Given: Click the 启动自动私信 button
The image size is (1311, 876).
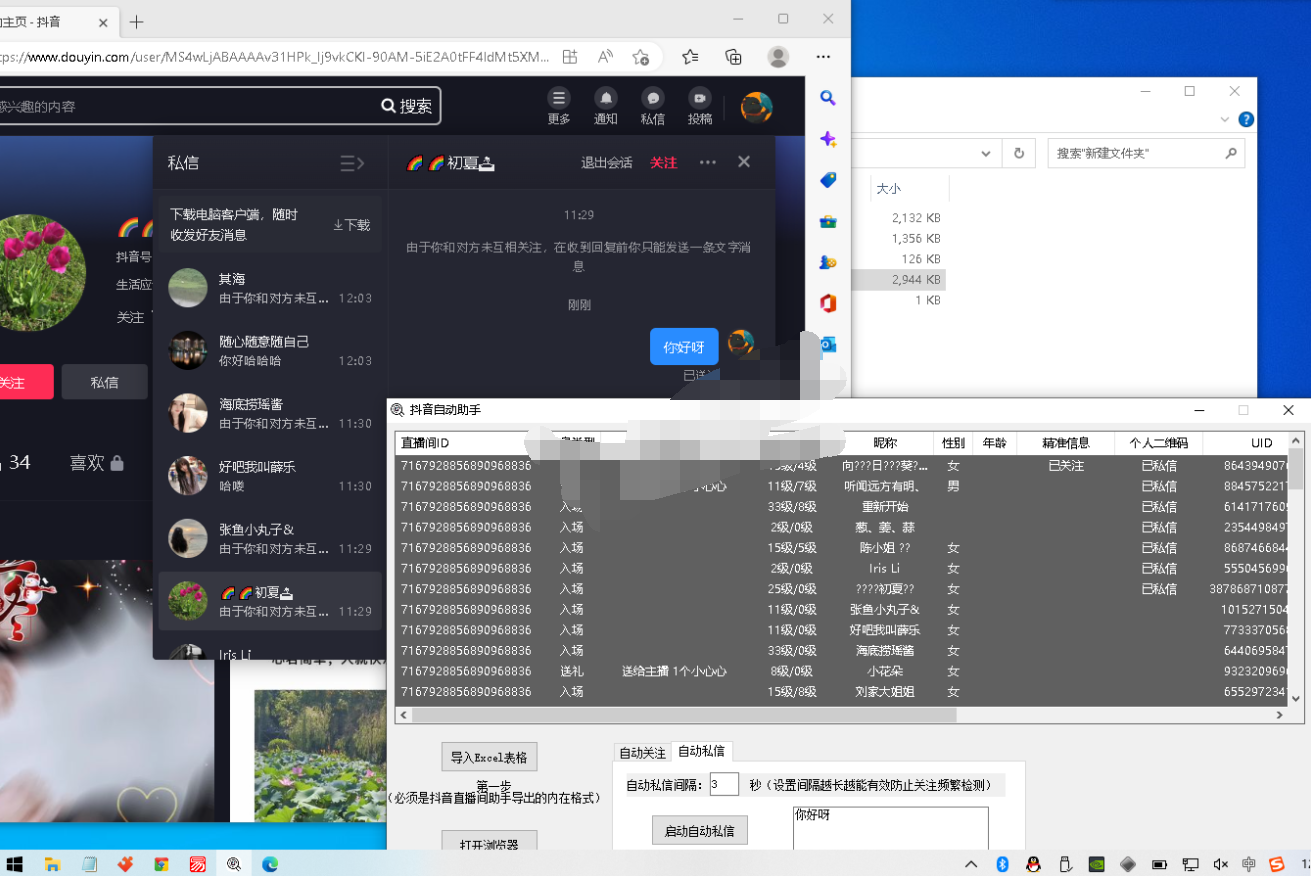Looking at the screenshot, I should (700, 831).
